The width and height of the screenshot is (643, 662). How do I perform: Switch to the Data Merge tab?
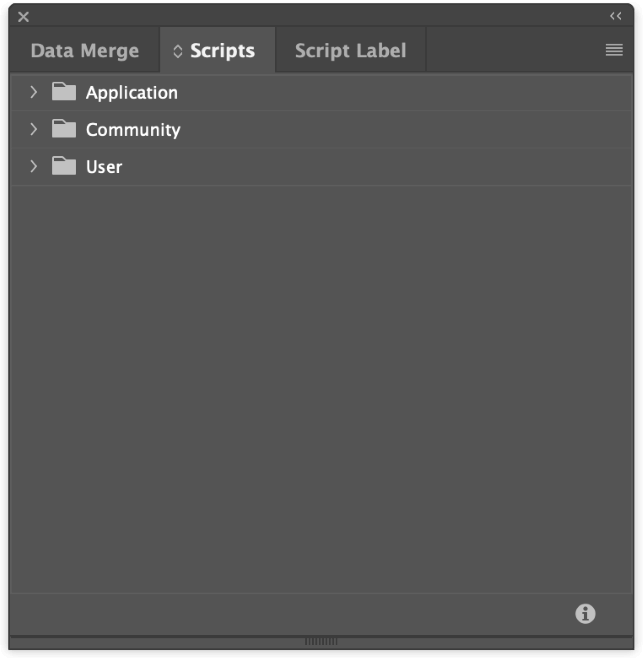tap(85, 51)
